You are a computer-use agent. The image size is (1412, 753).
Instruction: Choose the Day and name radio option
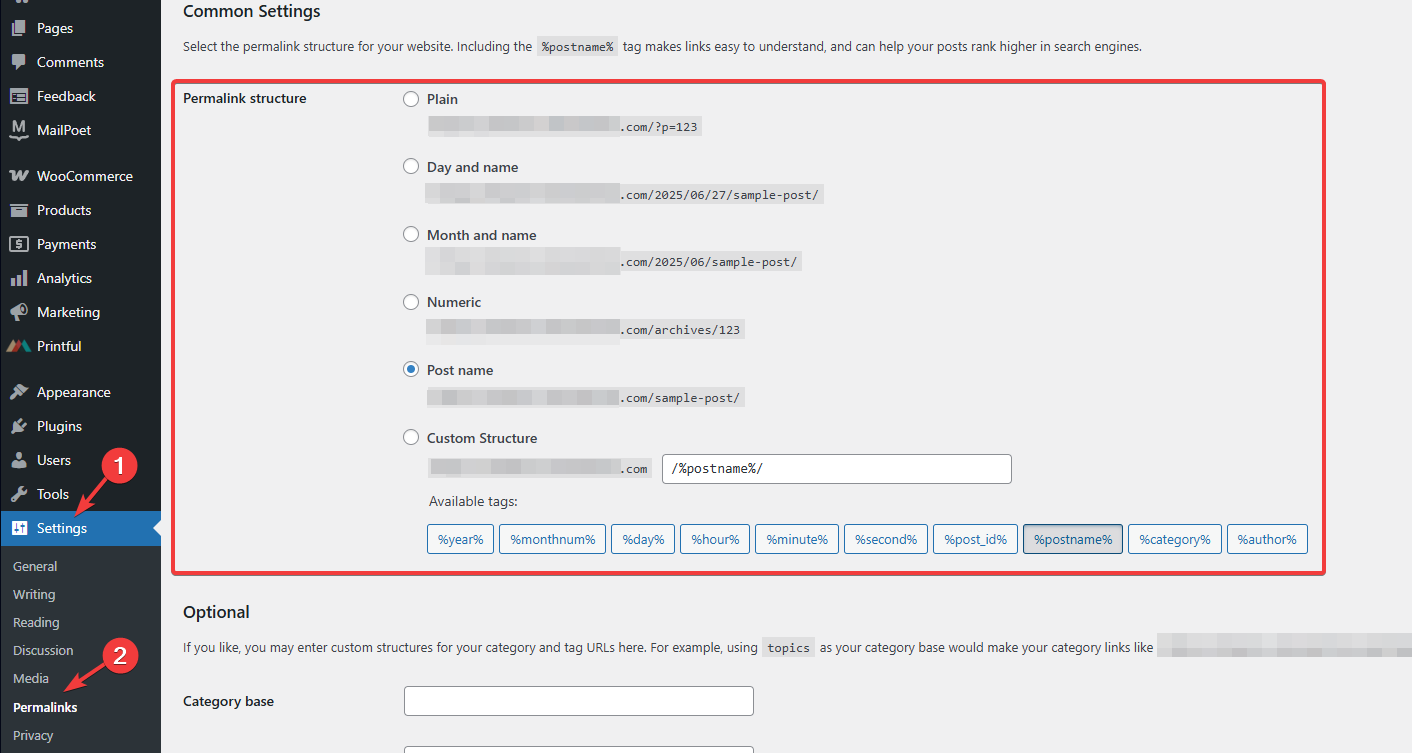(x=411, y=167)
